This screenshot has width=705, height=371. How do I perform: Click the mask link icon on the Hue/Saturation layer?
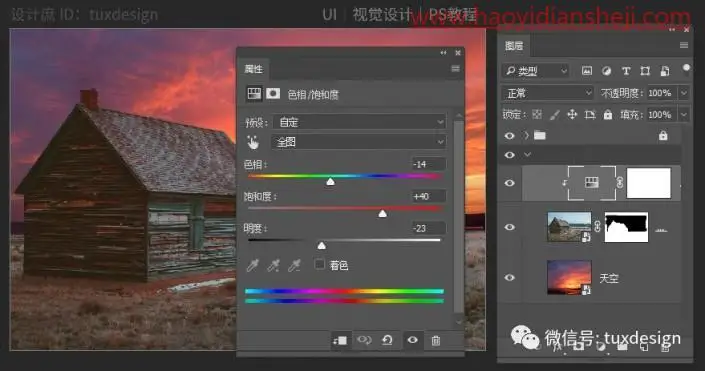[620, 182]
